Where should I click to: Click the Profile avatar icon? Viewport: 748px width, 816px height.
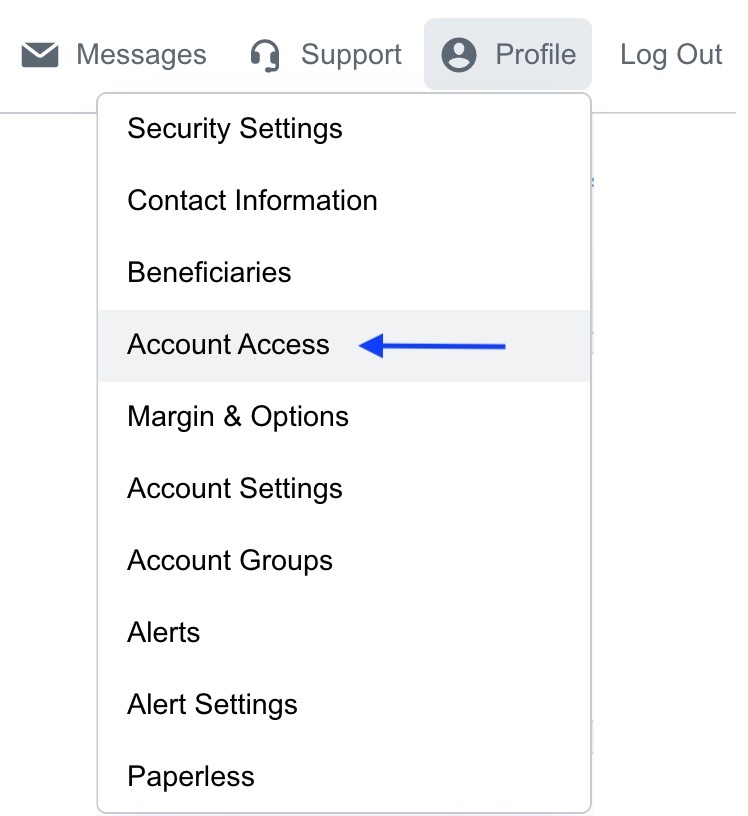459,54
